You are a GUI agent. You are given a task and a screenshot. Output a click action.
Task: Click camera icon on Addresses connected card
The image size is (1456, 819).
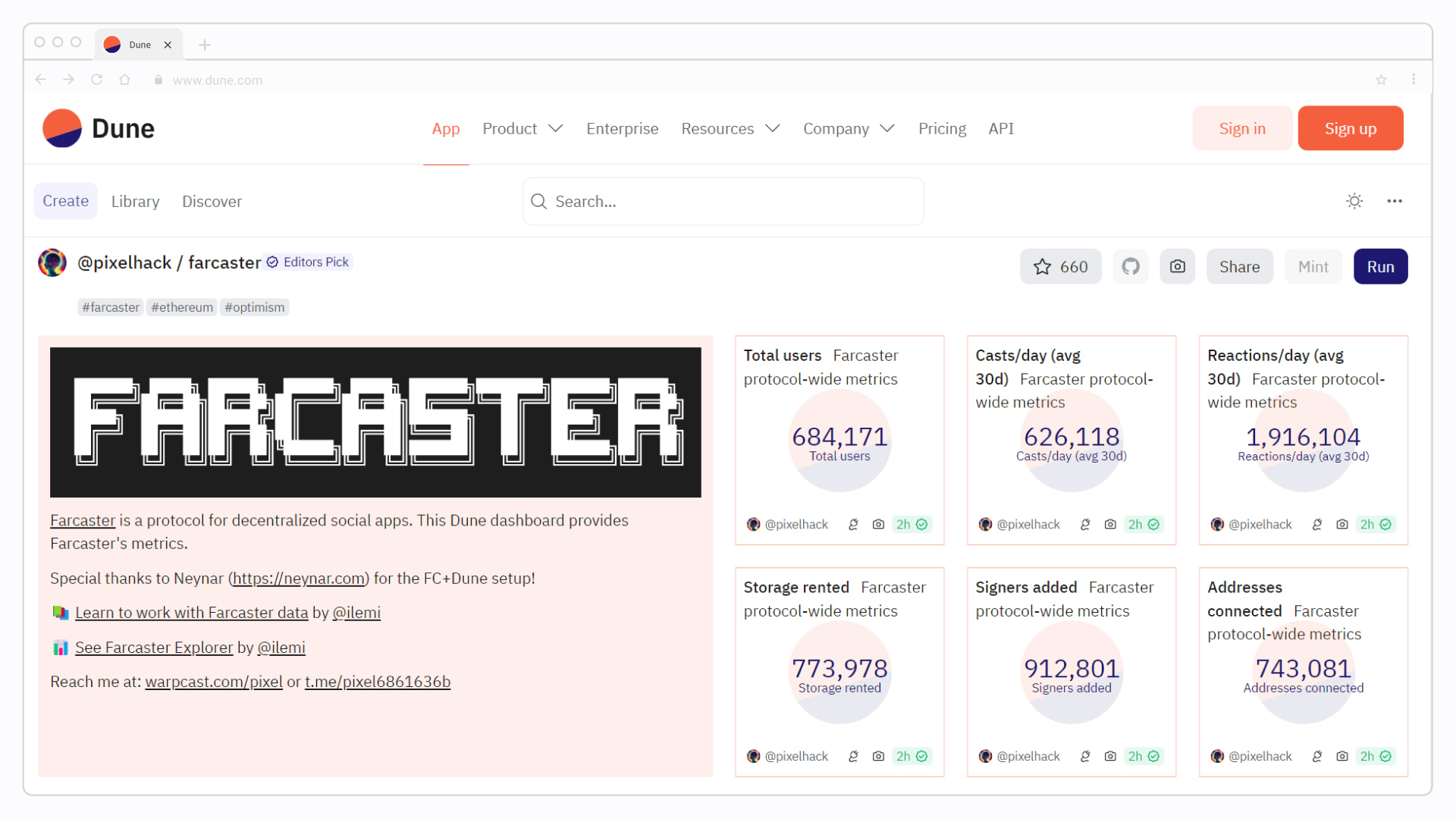point(1342,756)
